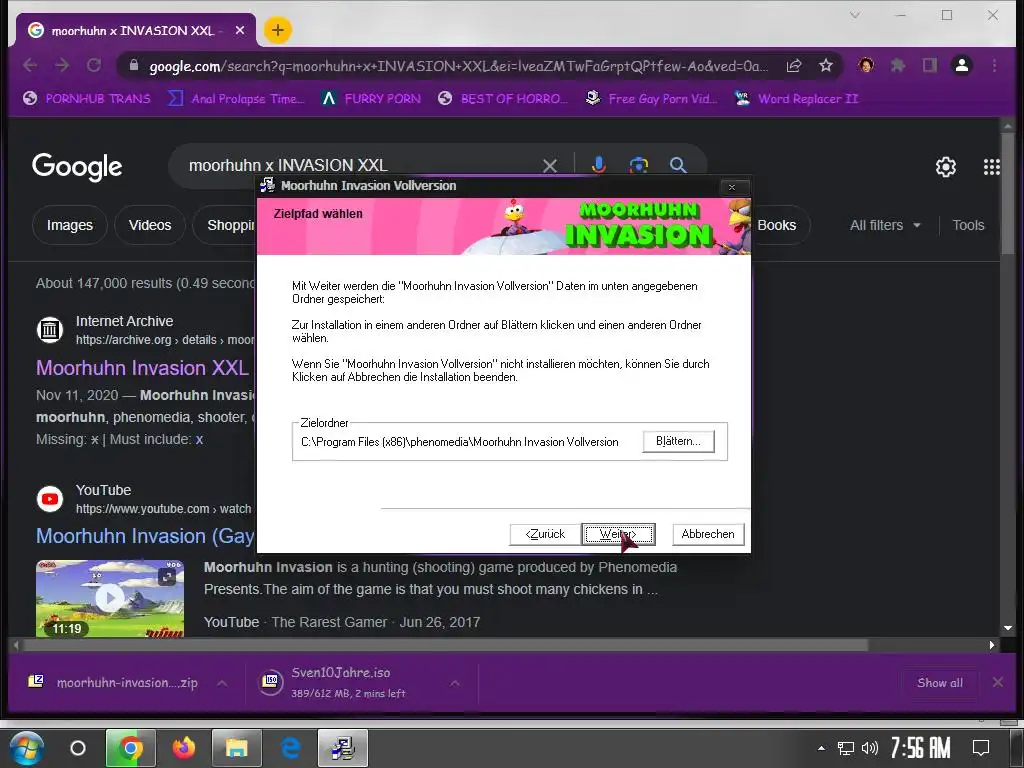
Task: Click the Chrome address bar URL
Action: coord(458,66)
